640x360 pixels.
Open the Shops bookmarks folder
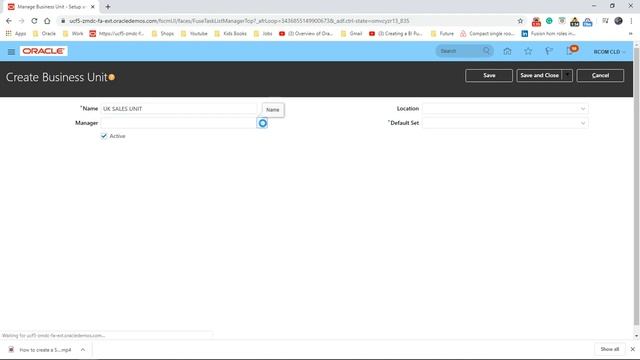[x=162, y=33]
